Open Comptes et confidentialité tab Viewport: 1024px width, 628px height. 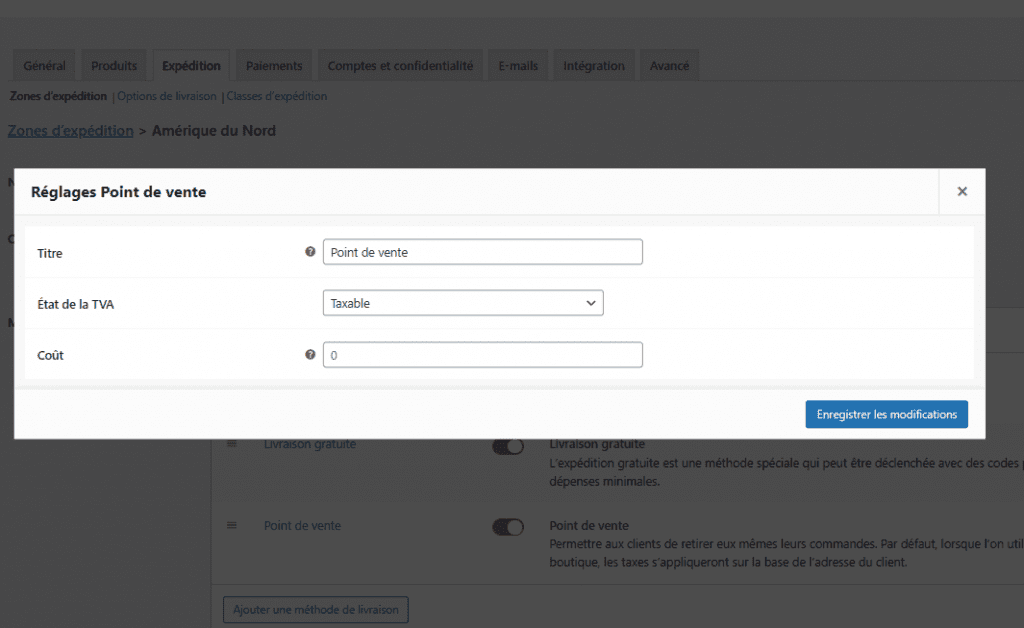[x=400, y=66]
